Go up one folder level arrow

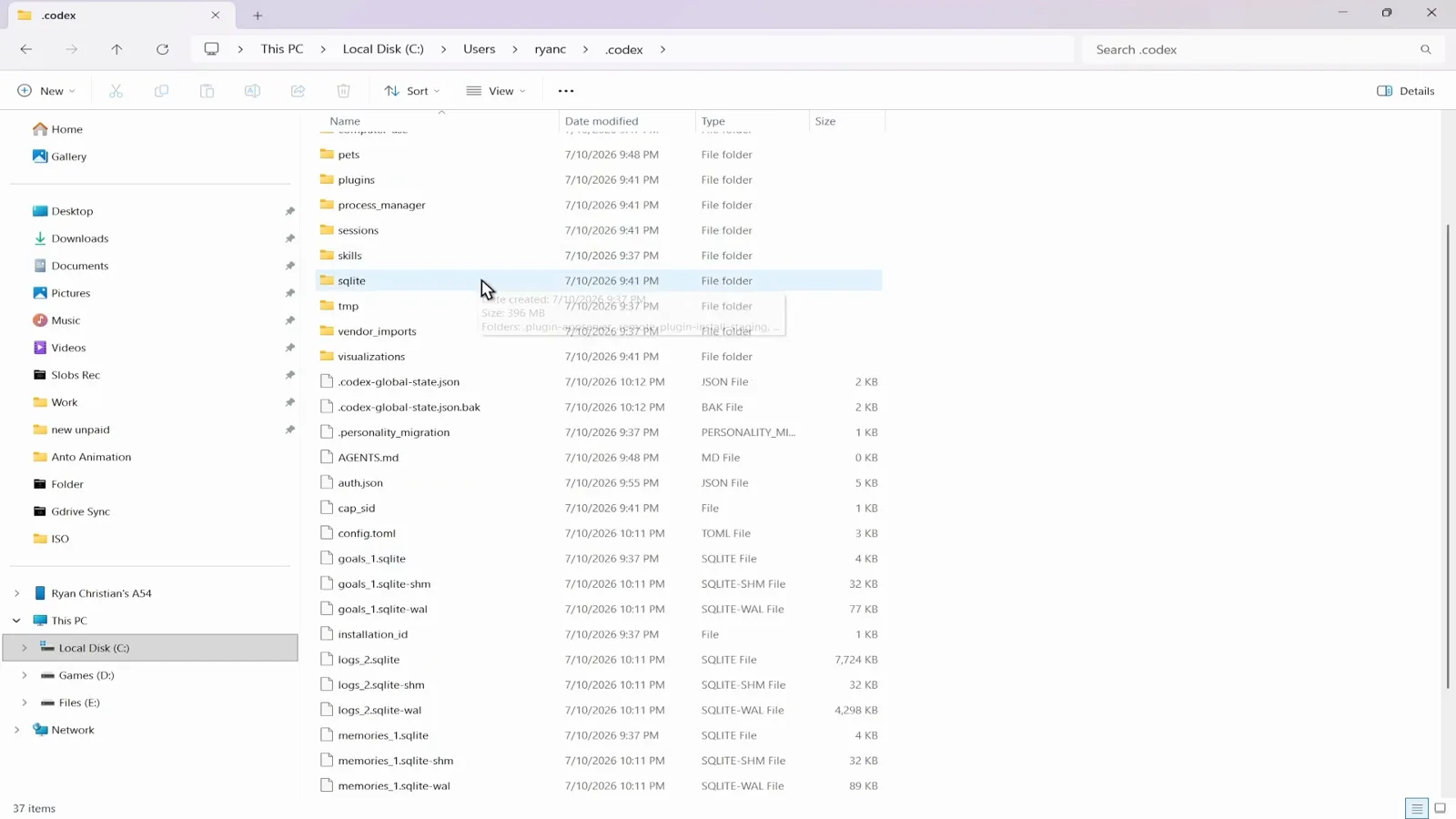click(116, 49)
